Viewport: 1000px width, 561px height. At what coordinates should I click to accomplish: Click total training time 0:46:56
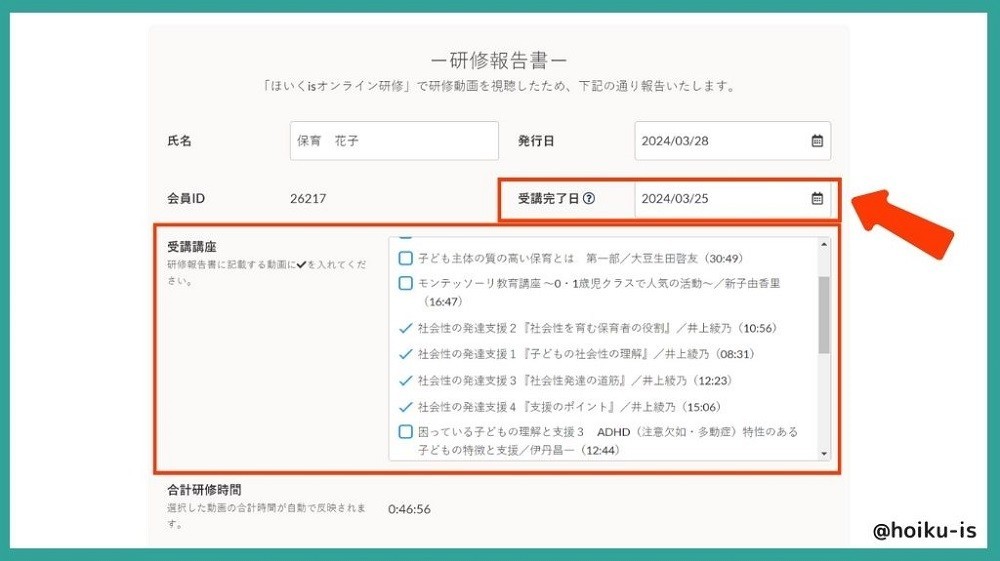click(409, 509)
